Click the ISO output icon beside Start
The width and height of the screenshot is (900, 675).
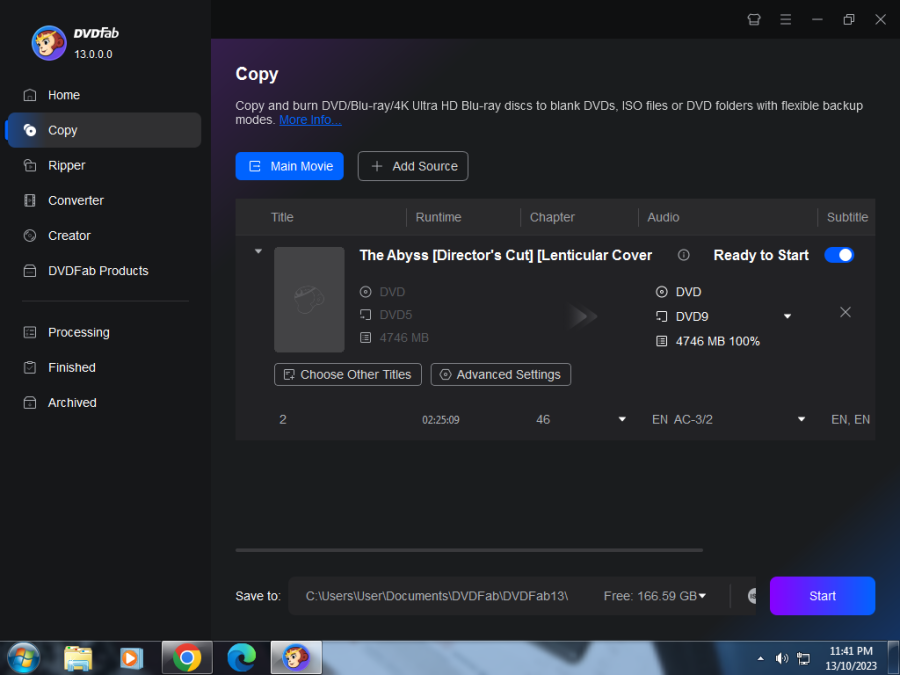point(752,596)
